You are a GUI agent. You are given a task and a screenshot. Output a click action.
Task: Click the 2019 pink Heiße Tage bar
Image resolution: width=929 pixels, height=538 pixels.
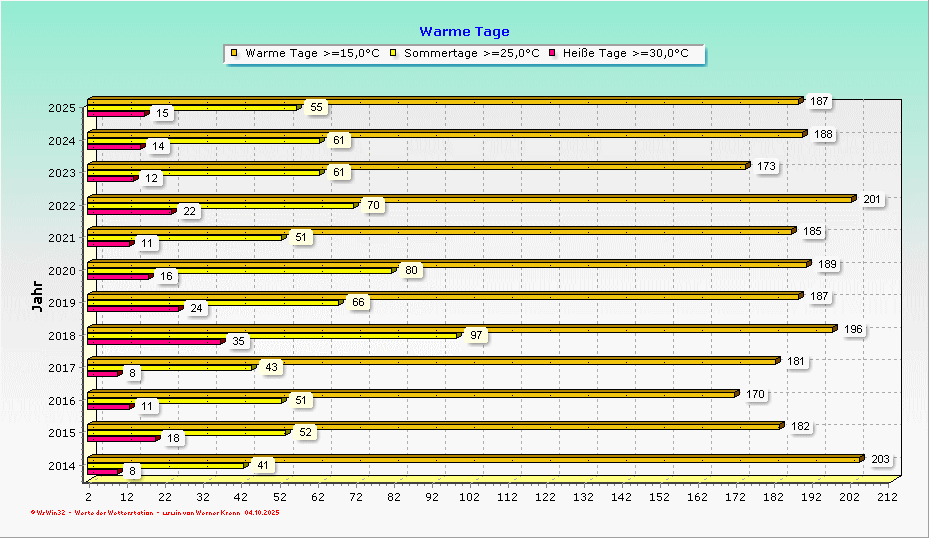[x=134, y=308]
